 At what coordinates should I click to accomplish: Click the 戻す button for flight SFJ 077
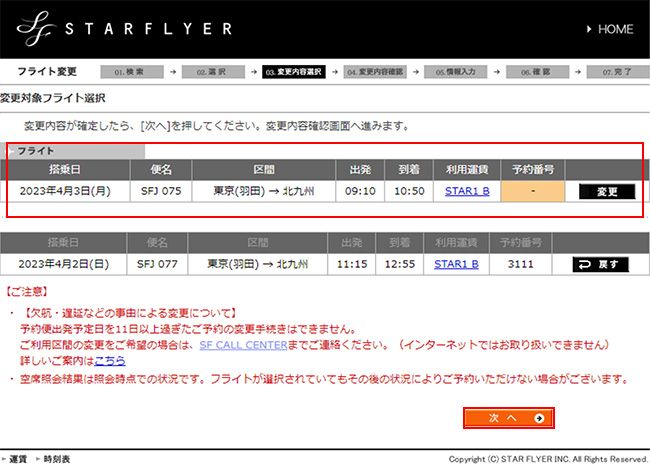[599, 265]
